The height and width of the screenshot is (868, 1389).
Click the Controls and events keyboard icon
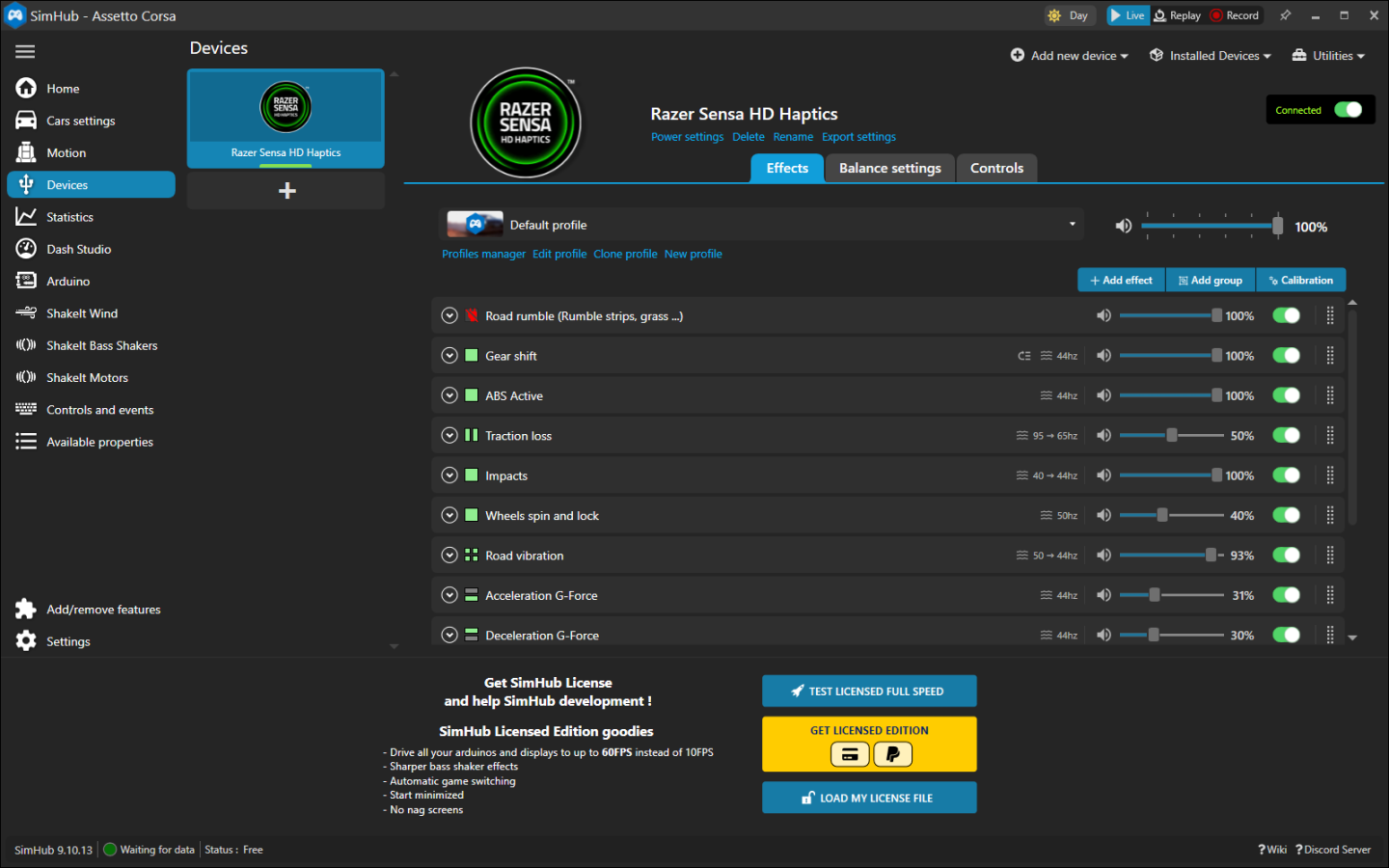[26, 409]
